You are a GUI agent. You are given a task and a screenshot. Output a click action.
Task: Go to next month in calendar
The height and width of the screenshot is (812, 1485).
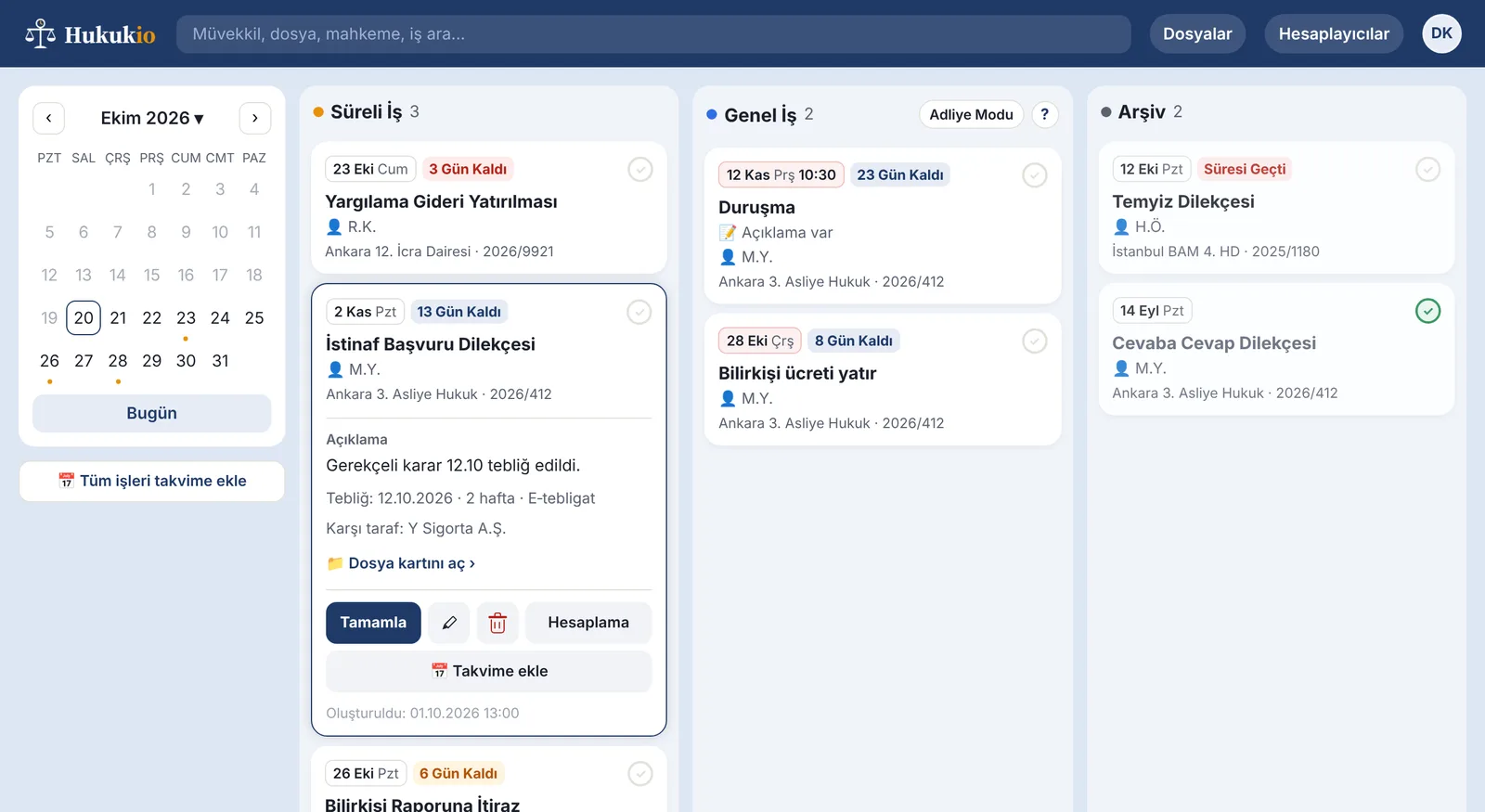[255, 118]
